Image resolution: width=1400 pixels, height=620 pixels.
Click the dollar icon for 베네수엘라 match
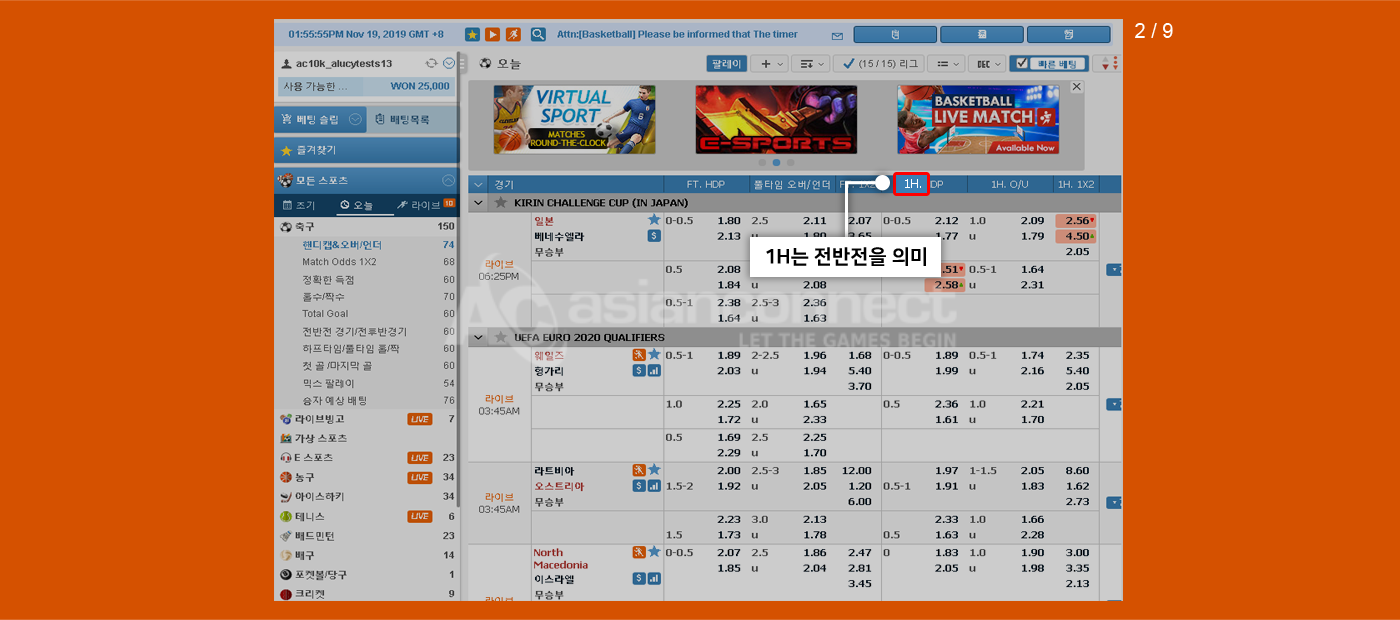(x=654, y=236)
